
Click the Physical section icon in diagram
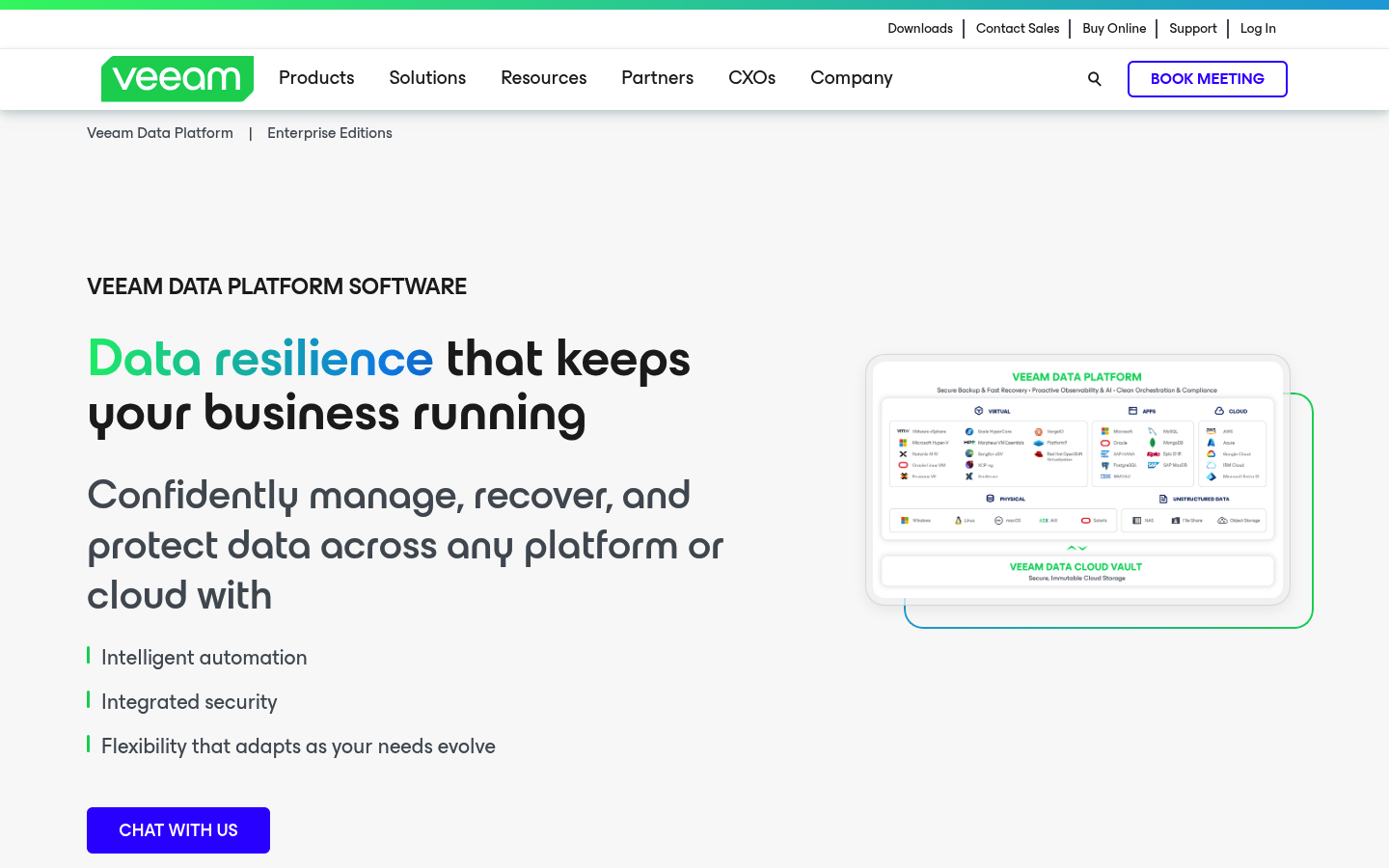click(990, 499)
